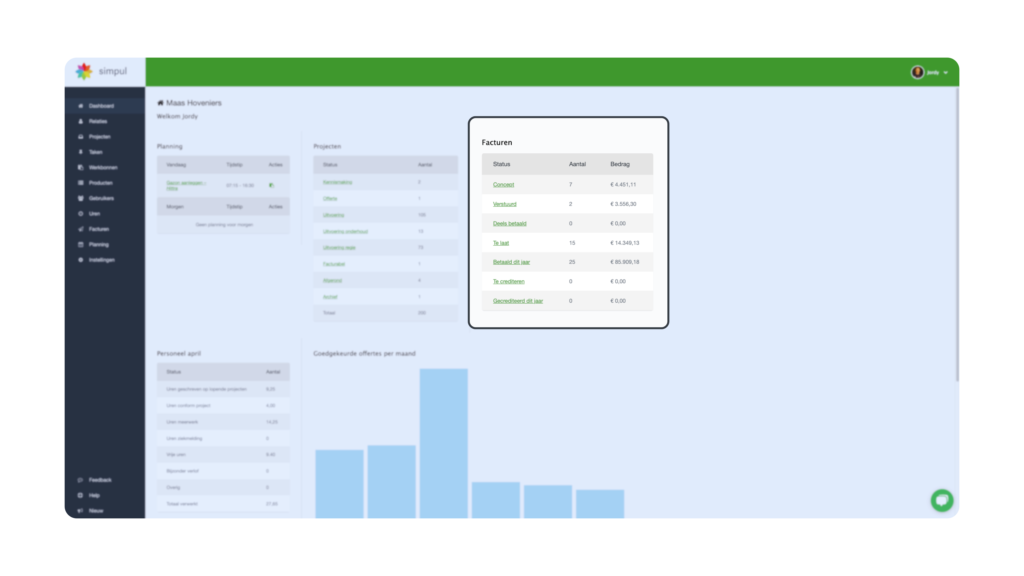The image size is (1024, 576).
Task: Click the Feedback speech bubble icon
Action: [x=80, y=480]
